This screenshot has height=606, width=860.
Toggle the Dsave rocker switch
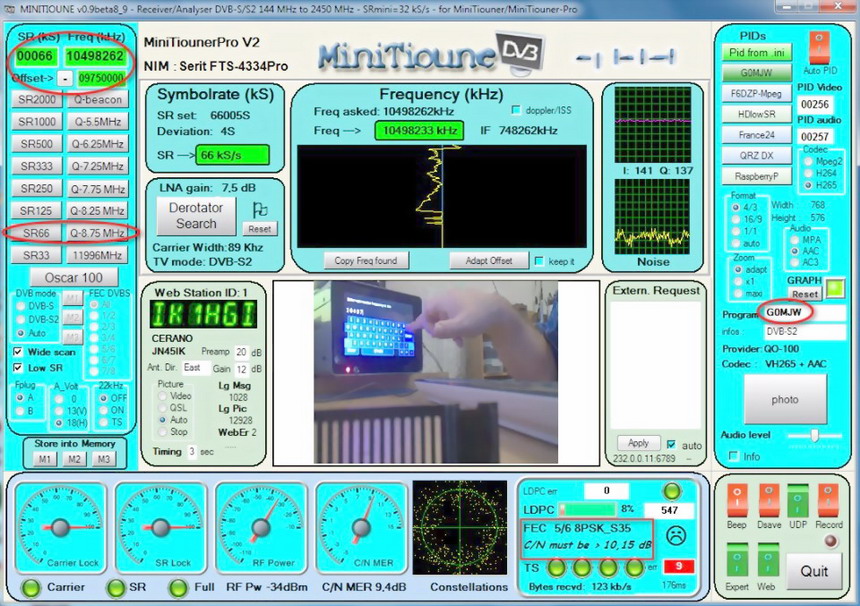click(769, 500)
